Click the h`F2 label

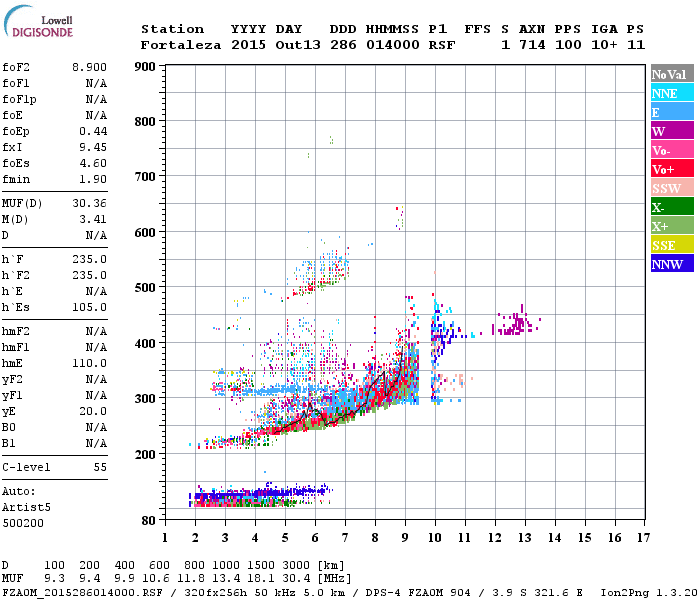[x=16, y=275]
